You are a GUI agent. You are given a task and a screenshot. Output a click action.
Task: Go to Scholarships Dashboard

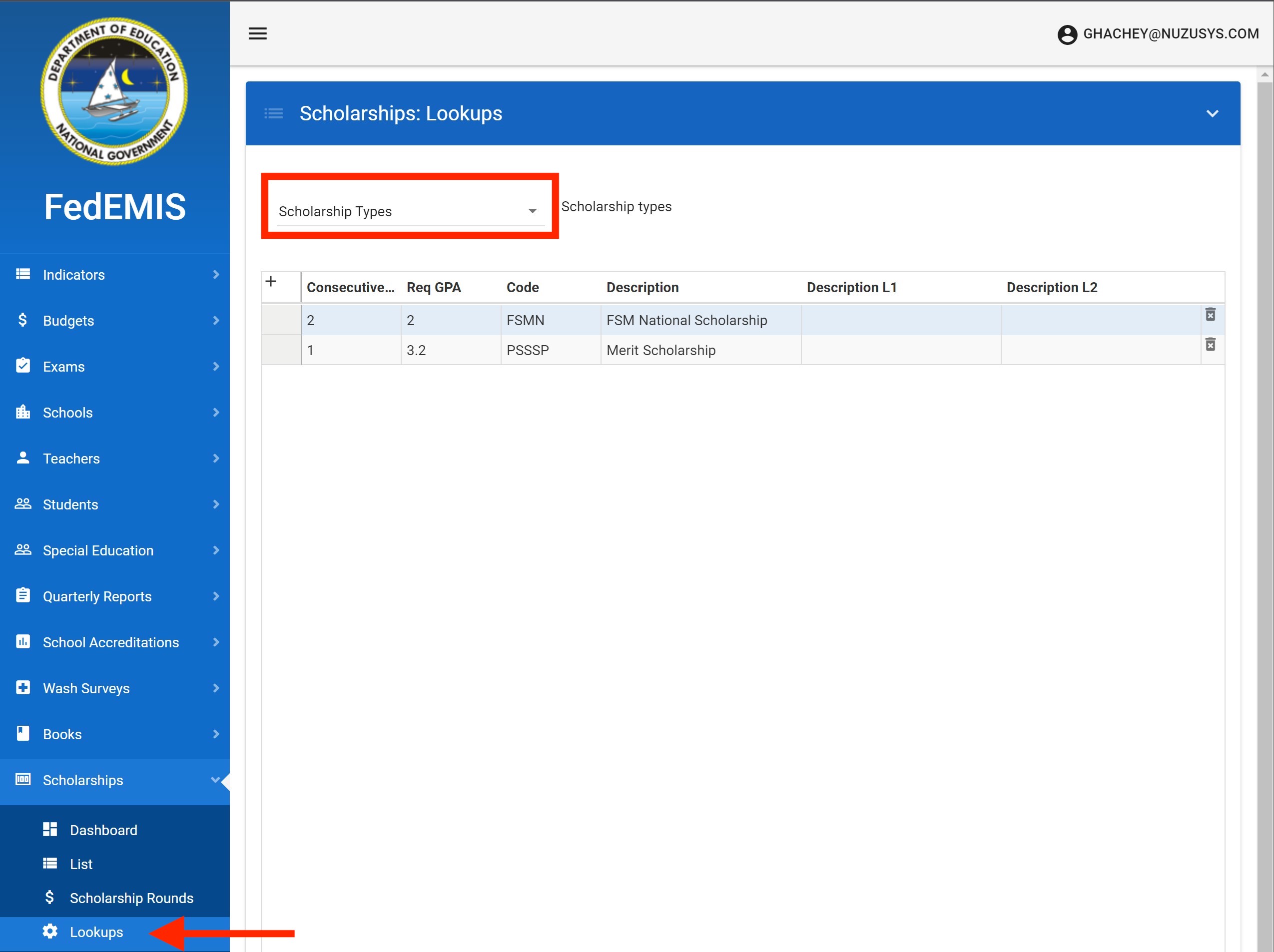pyautogui.click(x=103, y=830)
